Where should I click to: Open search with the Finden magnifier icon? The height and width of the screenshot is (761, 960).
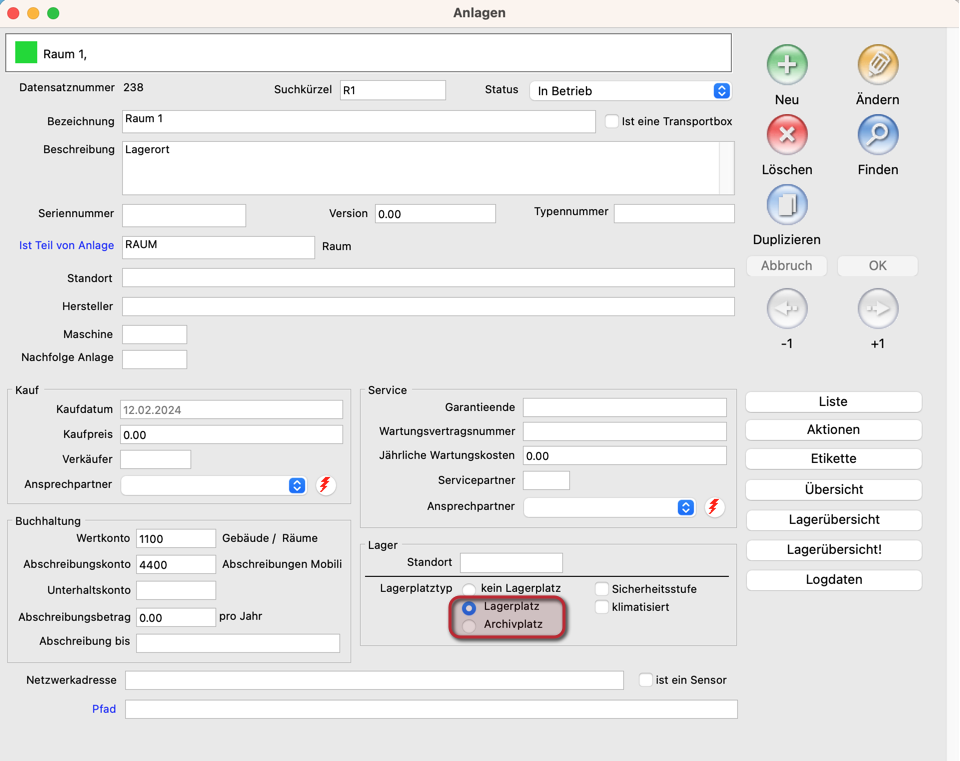coord(877,135)
